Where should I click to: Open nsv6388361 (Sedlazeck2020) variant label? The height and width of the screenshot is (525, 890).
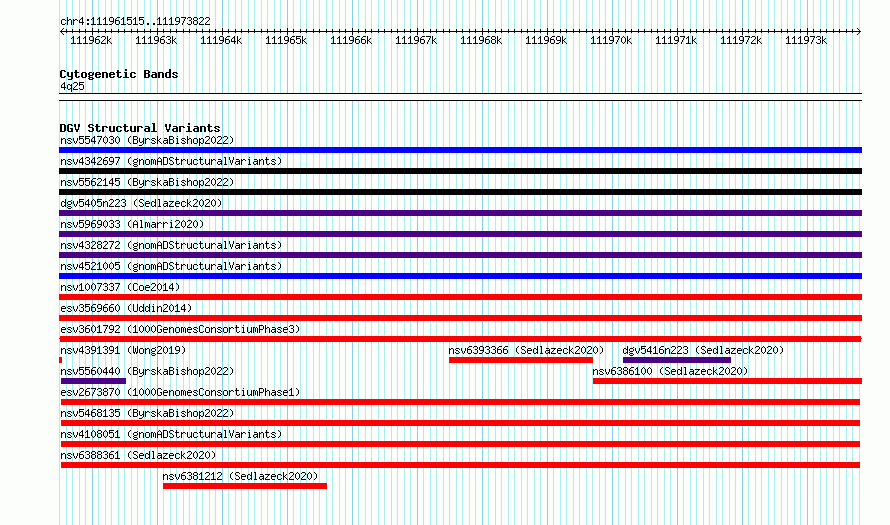[x=138, y=455]
